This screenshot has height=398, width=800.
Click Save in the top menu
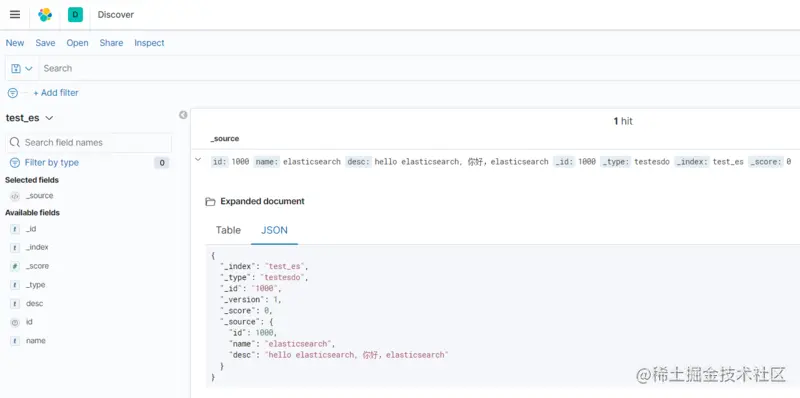click(x=45, y=43)
